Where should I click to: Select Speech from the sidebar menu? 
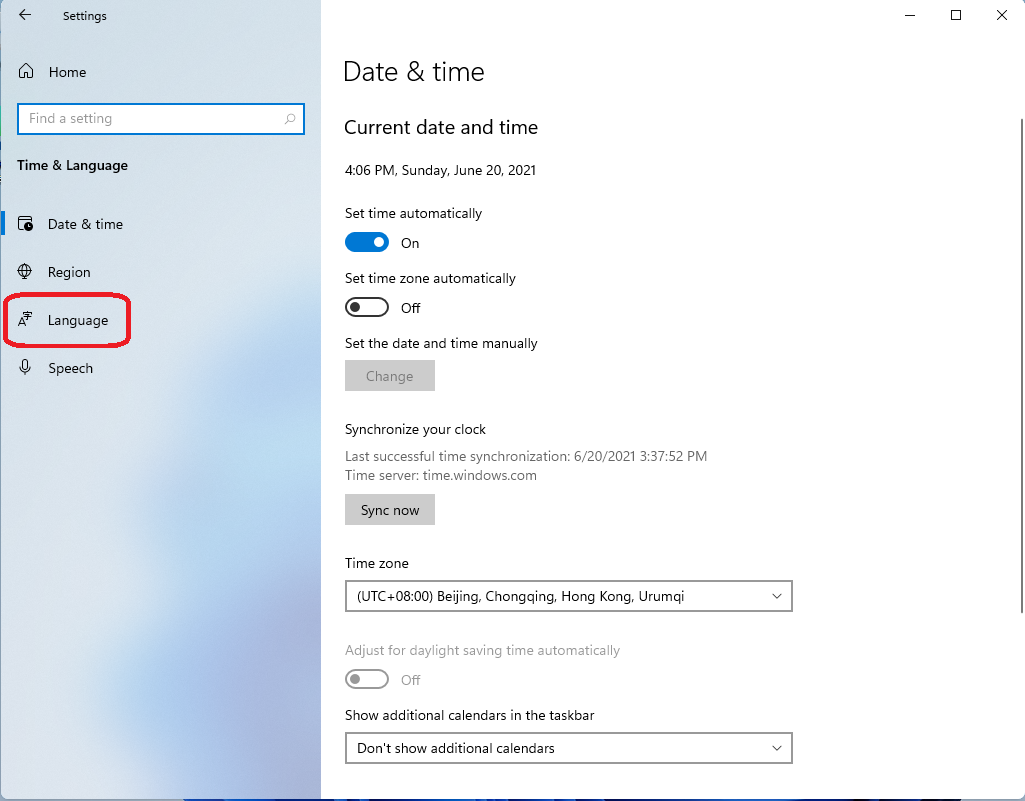click(x=71, y=368)
